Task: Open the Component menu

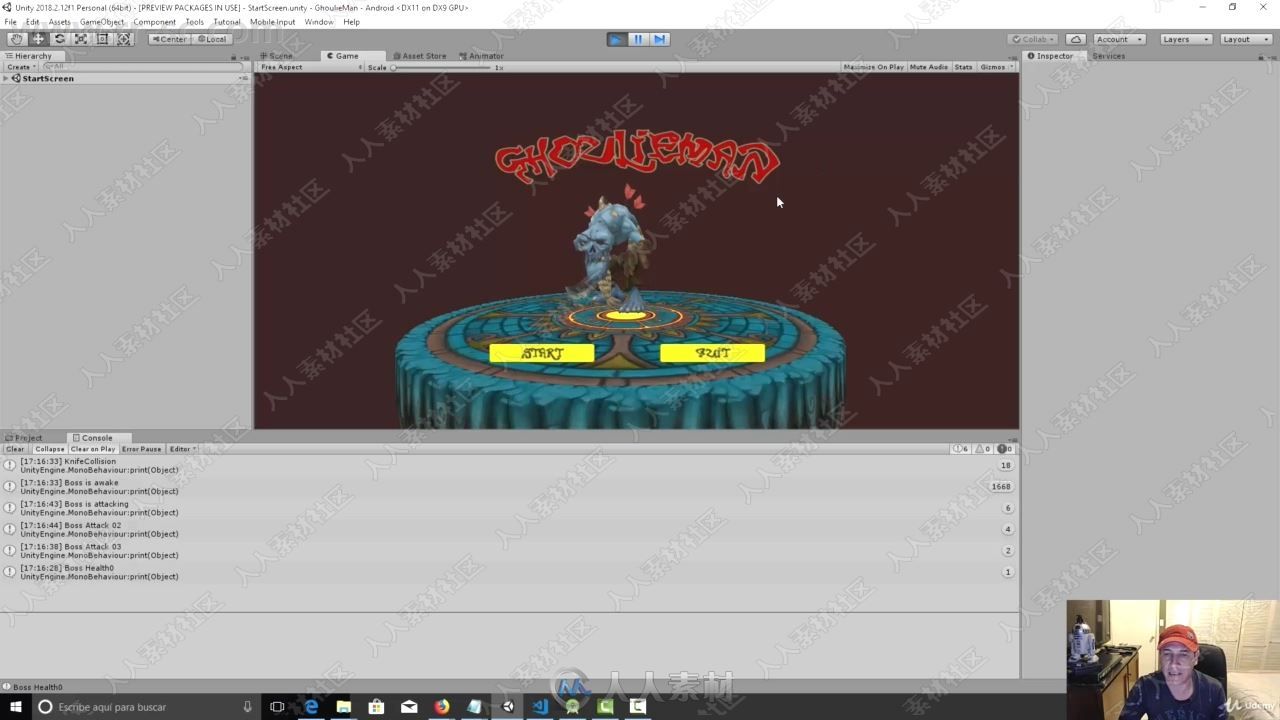Action: click(155, 22)
